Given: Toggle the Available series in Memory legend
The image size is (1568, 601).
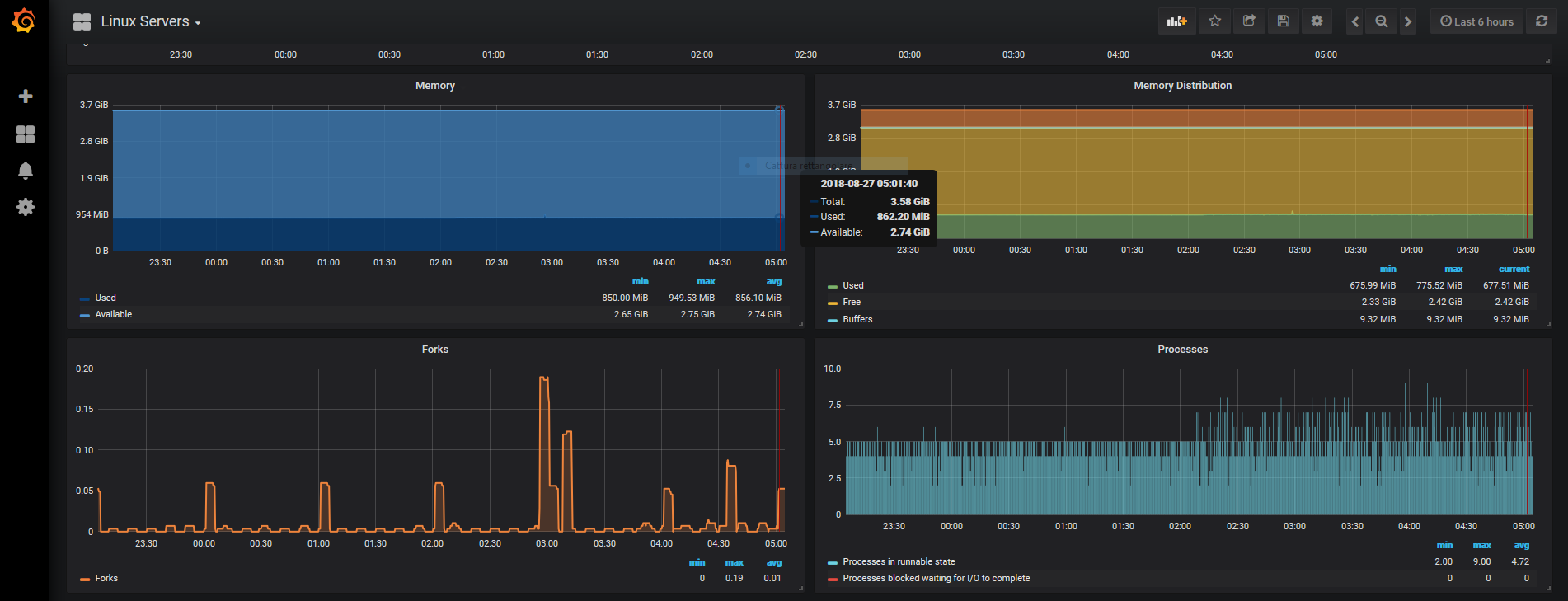Looking at the screenshot, I should tap(113, 314).
